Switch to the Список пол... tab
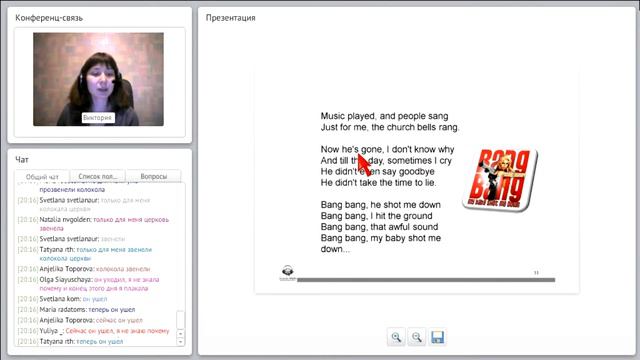The height and width of the screenshot is (360, 640). tap(98, 176)
